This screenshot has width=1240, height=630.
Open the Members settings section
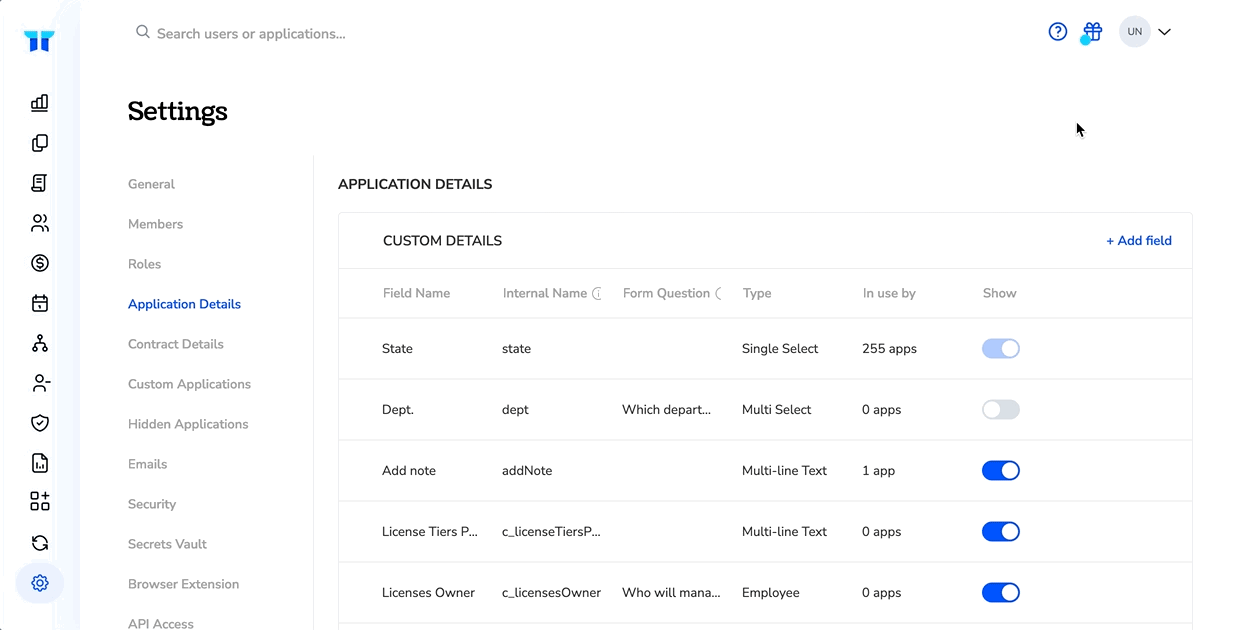[155, 224]
